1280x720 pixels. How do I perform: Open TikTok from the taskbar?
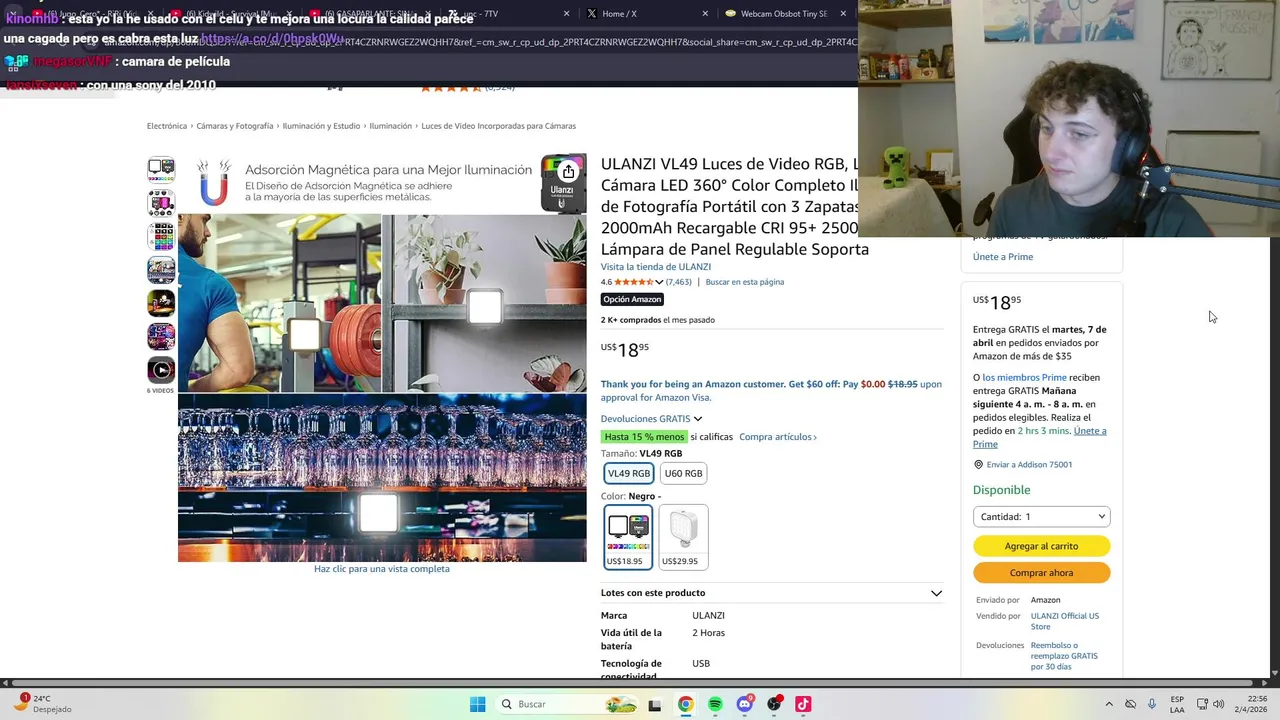(803, 704)
